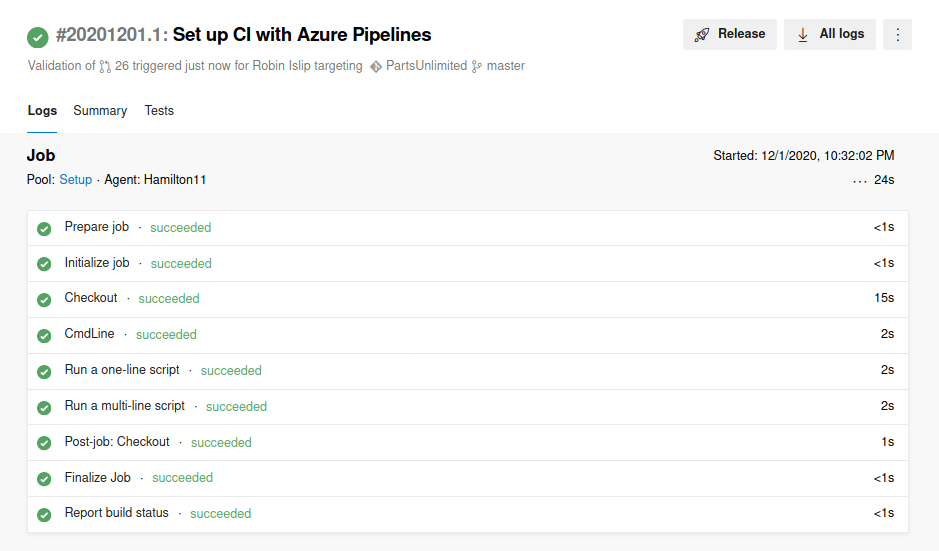Image resolution: width=939 pixels, height=551 pixels.
Task: Click the Run a one-line script status icon
Action: tap(44, 371)
